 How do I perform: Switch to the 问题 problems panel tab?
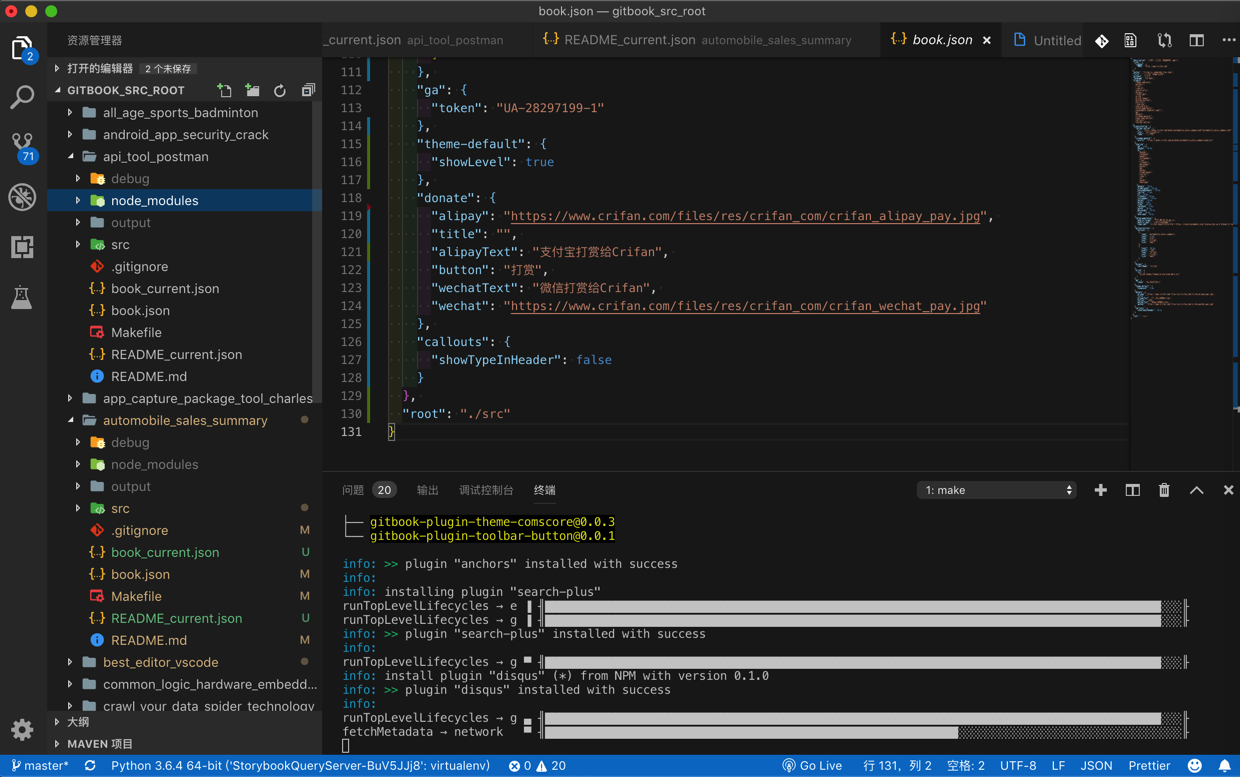pyautogui.click(x=353, y=490)
